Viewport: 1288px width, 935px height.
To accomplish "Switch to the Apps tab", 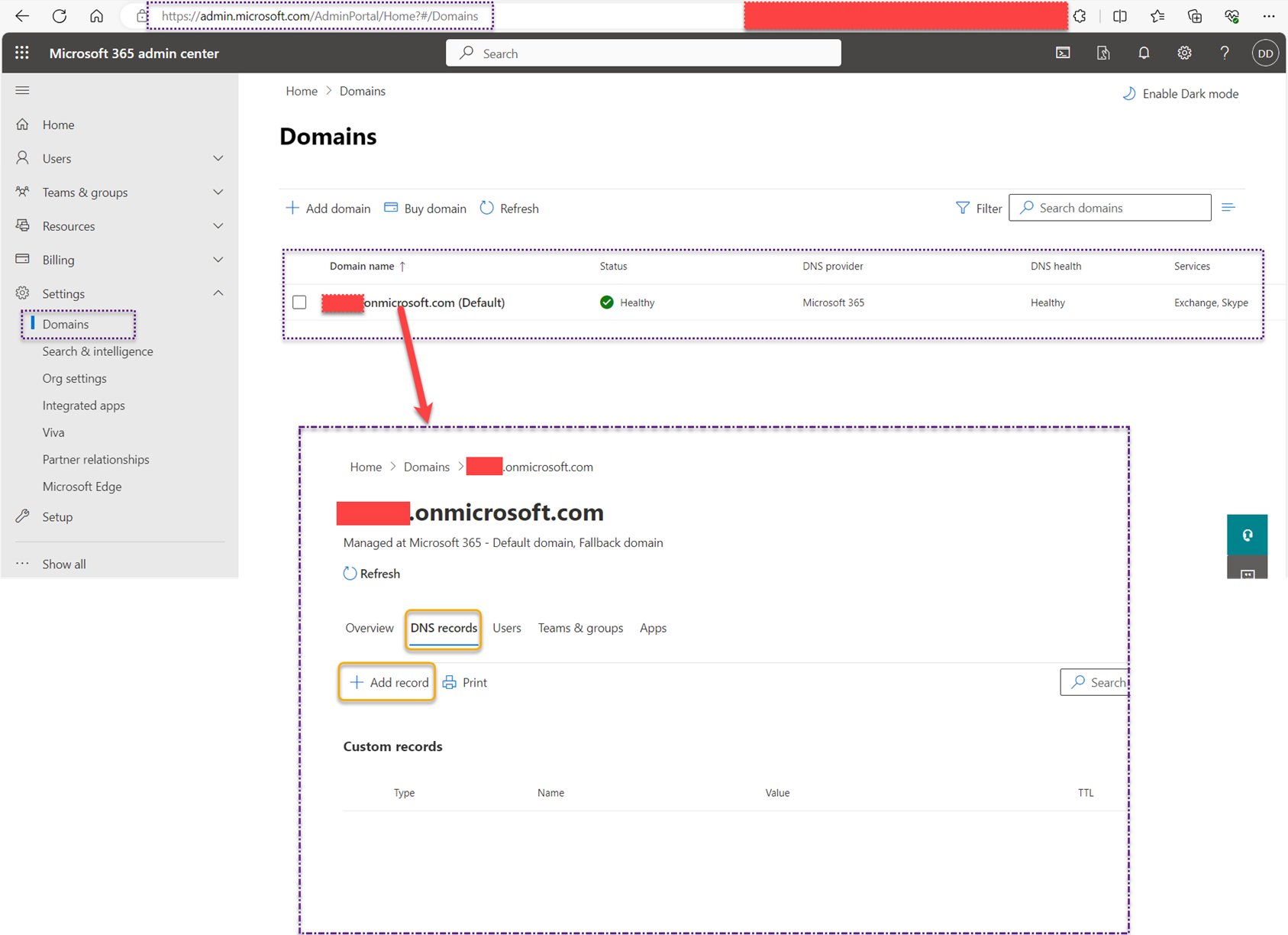I will coord(653,628).
